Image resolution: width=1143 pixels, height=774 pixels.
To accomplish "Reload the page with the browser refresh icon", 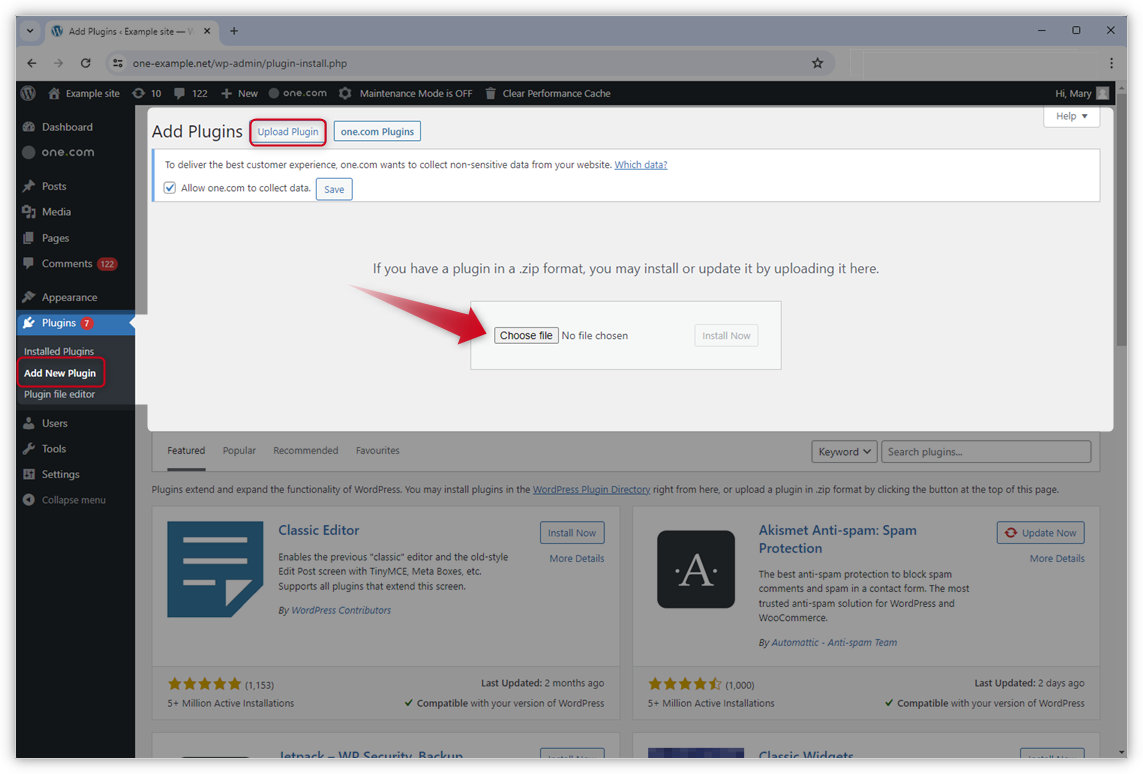I will 85,62.
